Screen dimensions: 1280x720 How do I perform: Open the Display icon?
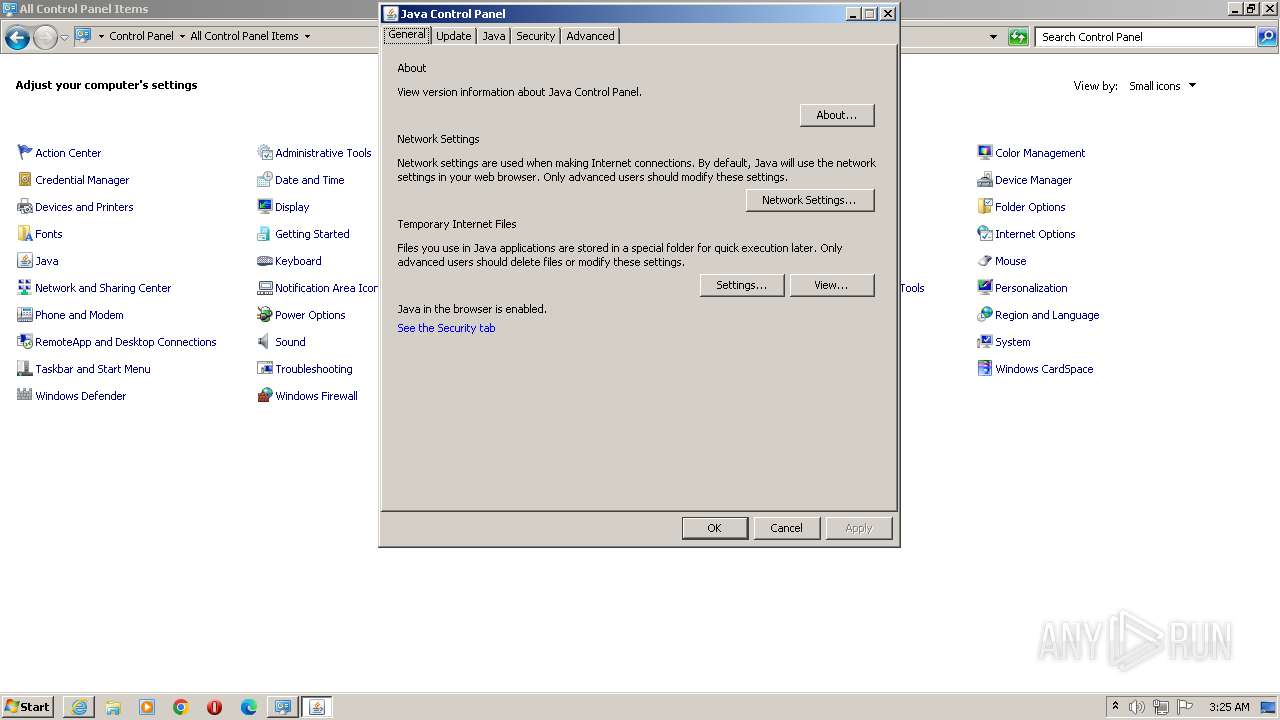click(265, 207)
